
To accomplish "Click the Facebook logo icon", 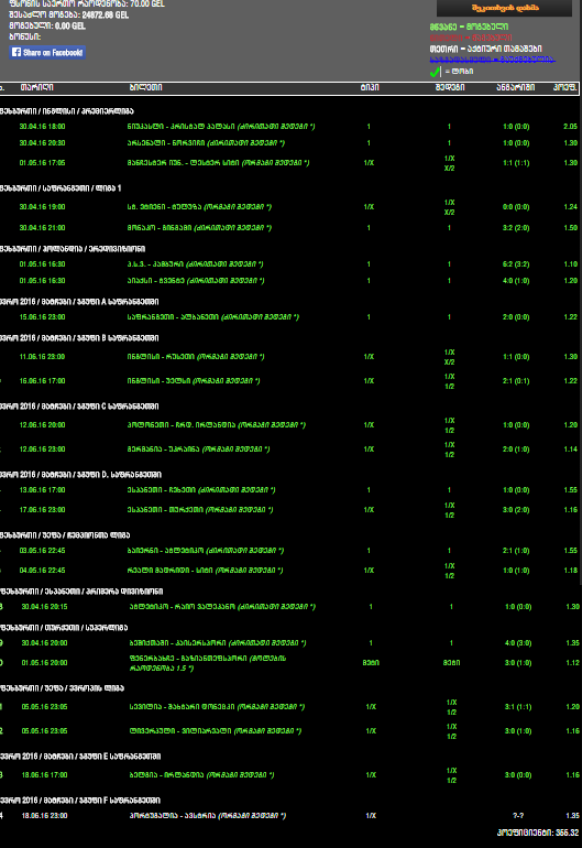I will click(x=16, y=52).
